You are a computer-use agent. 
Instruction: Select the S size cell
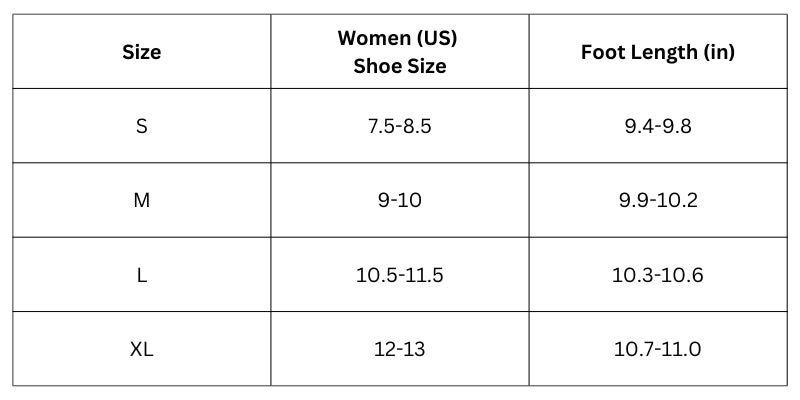[141, 126]
